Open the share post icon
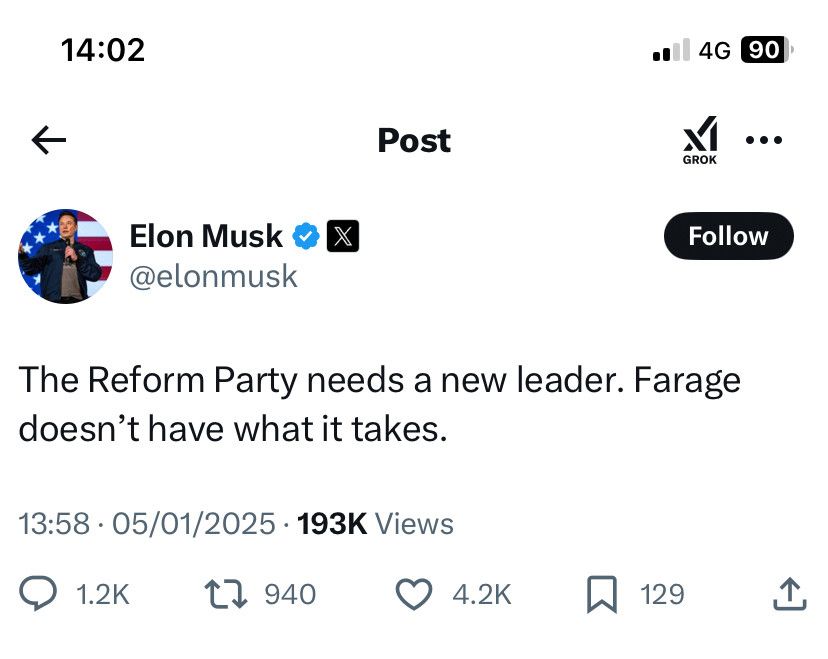828x659 pixels. click(x=789, y=594)
